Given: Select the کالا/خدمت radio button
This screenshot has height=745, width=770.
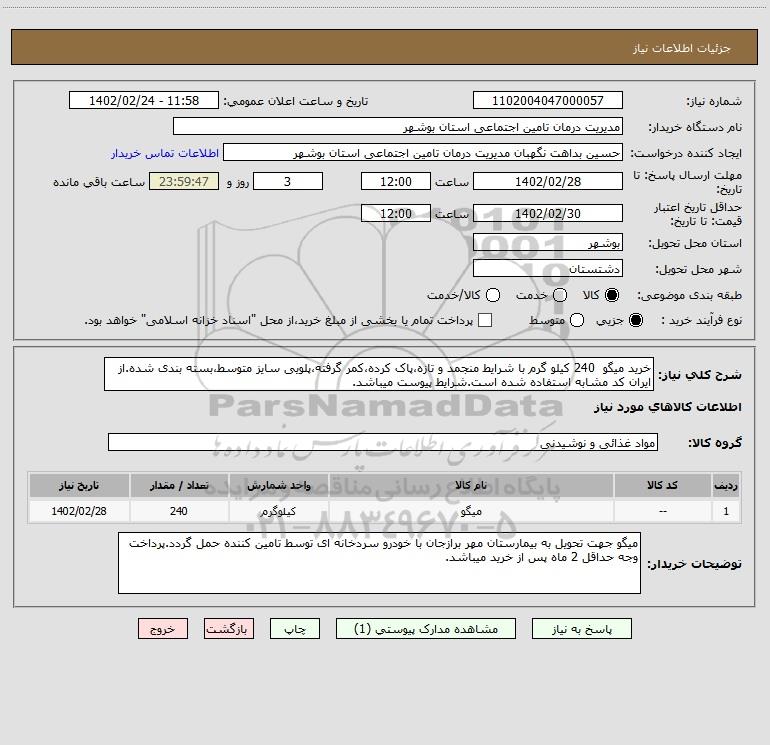Looking at the screenshot, I should click(x=493, y=295).
